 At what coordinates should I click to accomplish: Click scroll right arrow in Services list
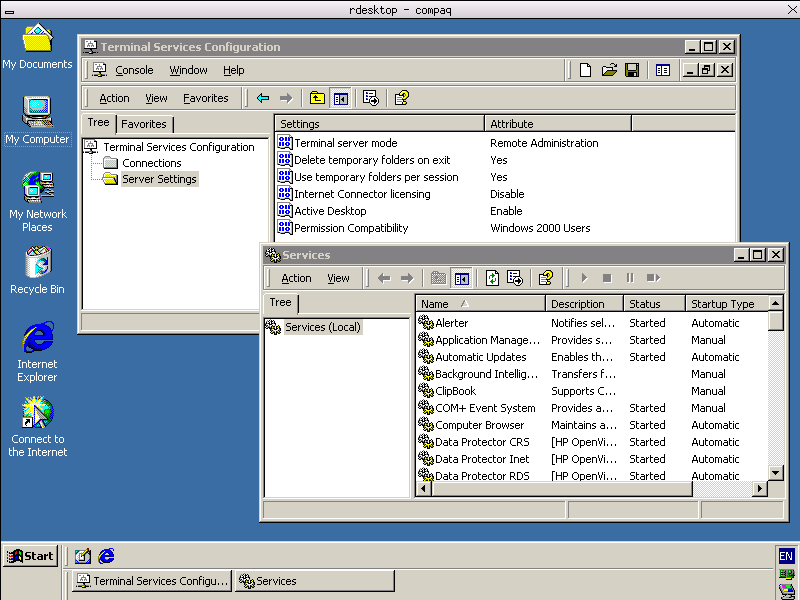760,489
